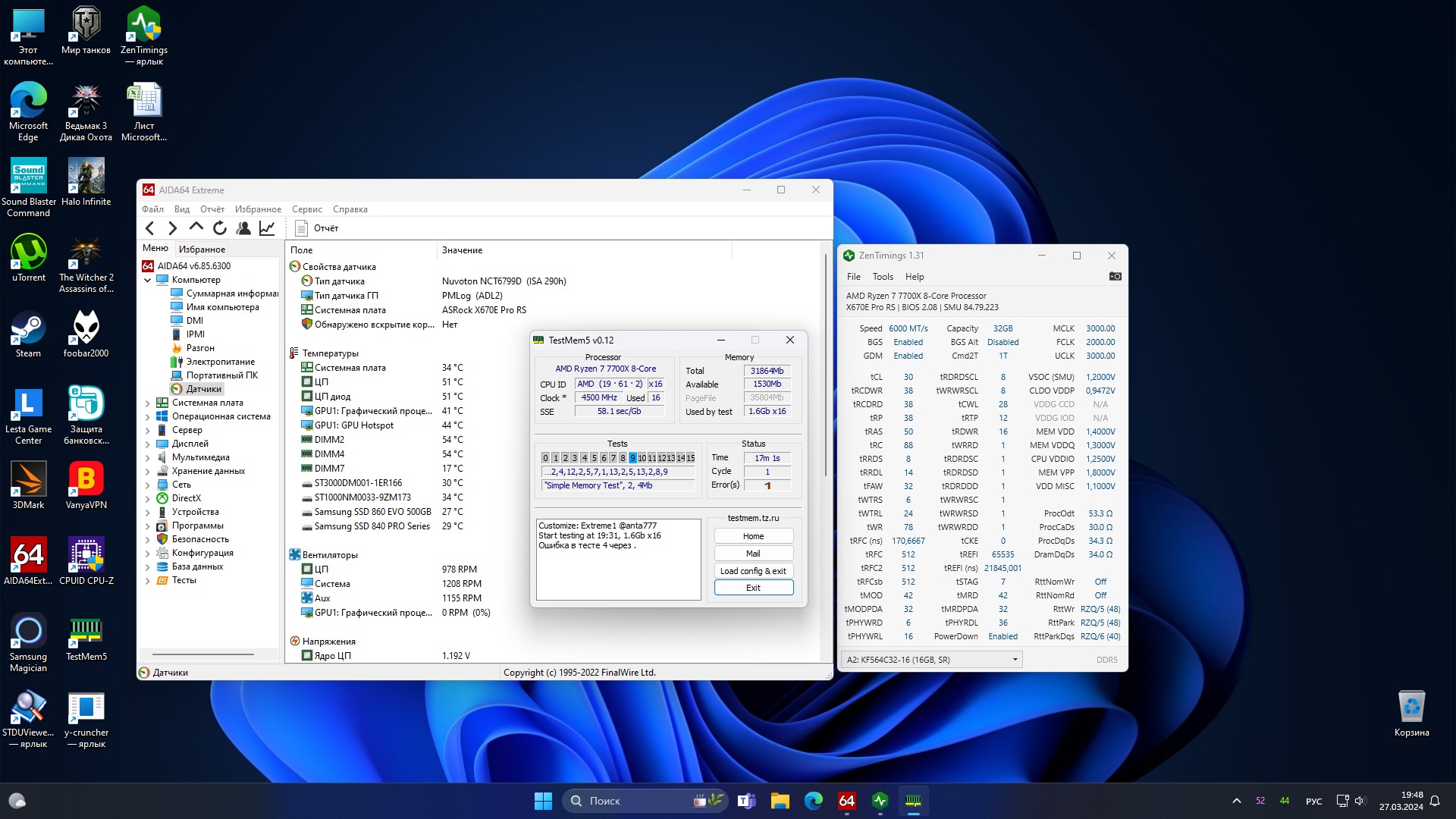The height and width of the screenshot is (819, 1456).
Task: Expand the Системная плата tree node
Action: (x=147, y=403)
